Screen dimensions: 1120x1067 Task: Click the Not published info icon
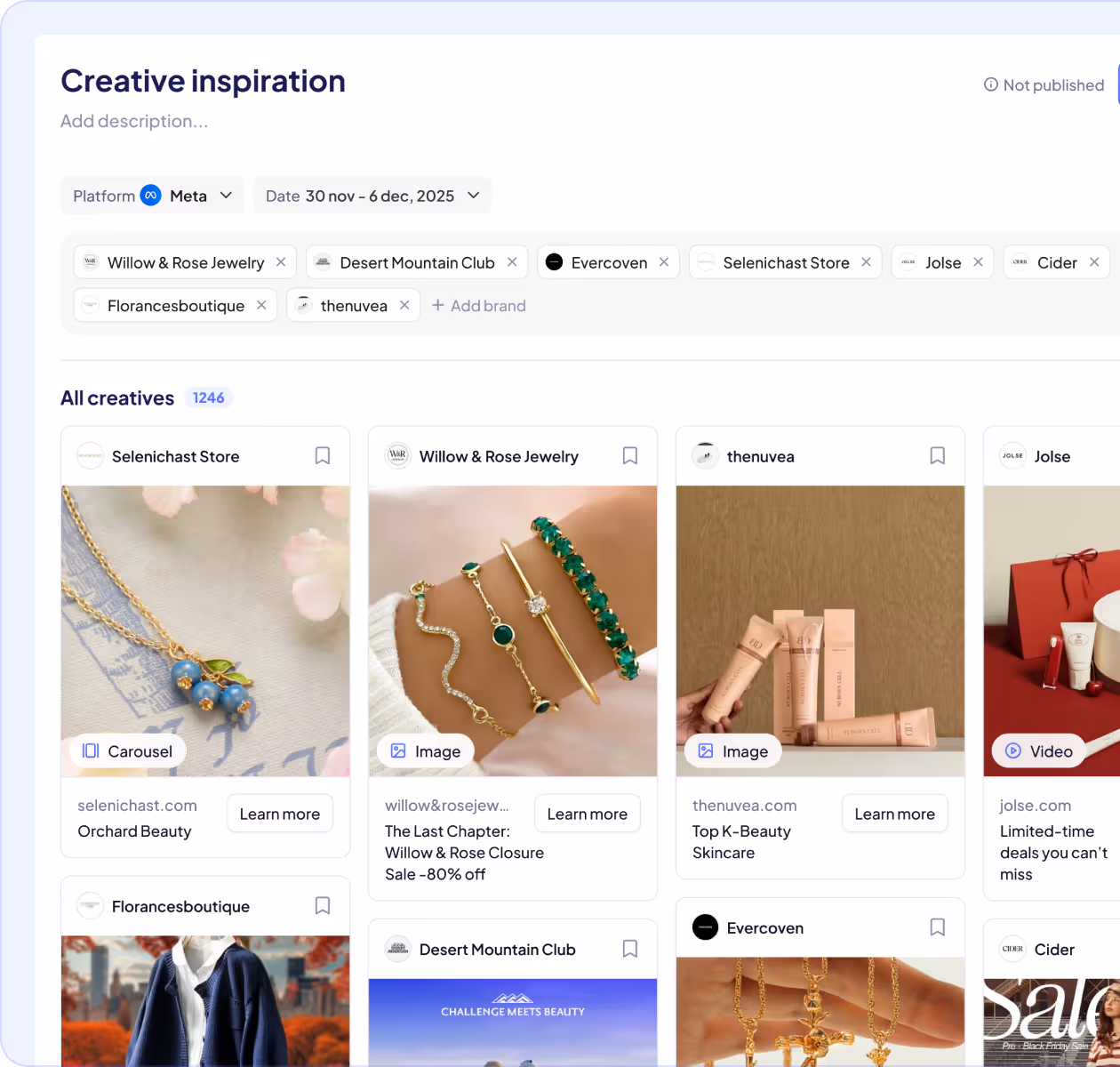(990, 84)
